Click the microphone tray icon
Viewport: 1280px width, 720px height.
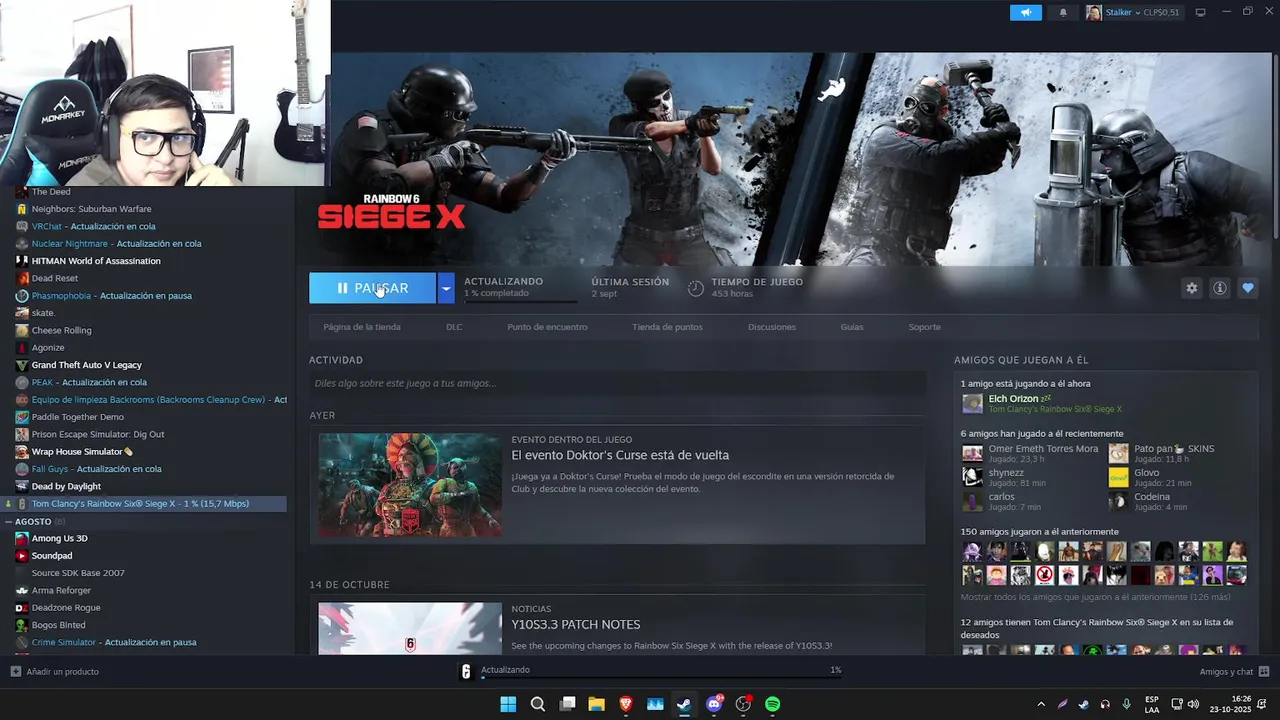[1127, 704]
